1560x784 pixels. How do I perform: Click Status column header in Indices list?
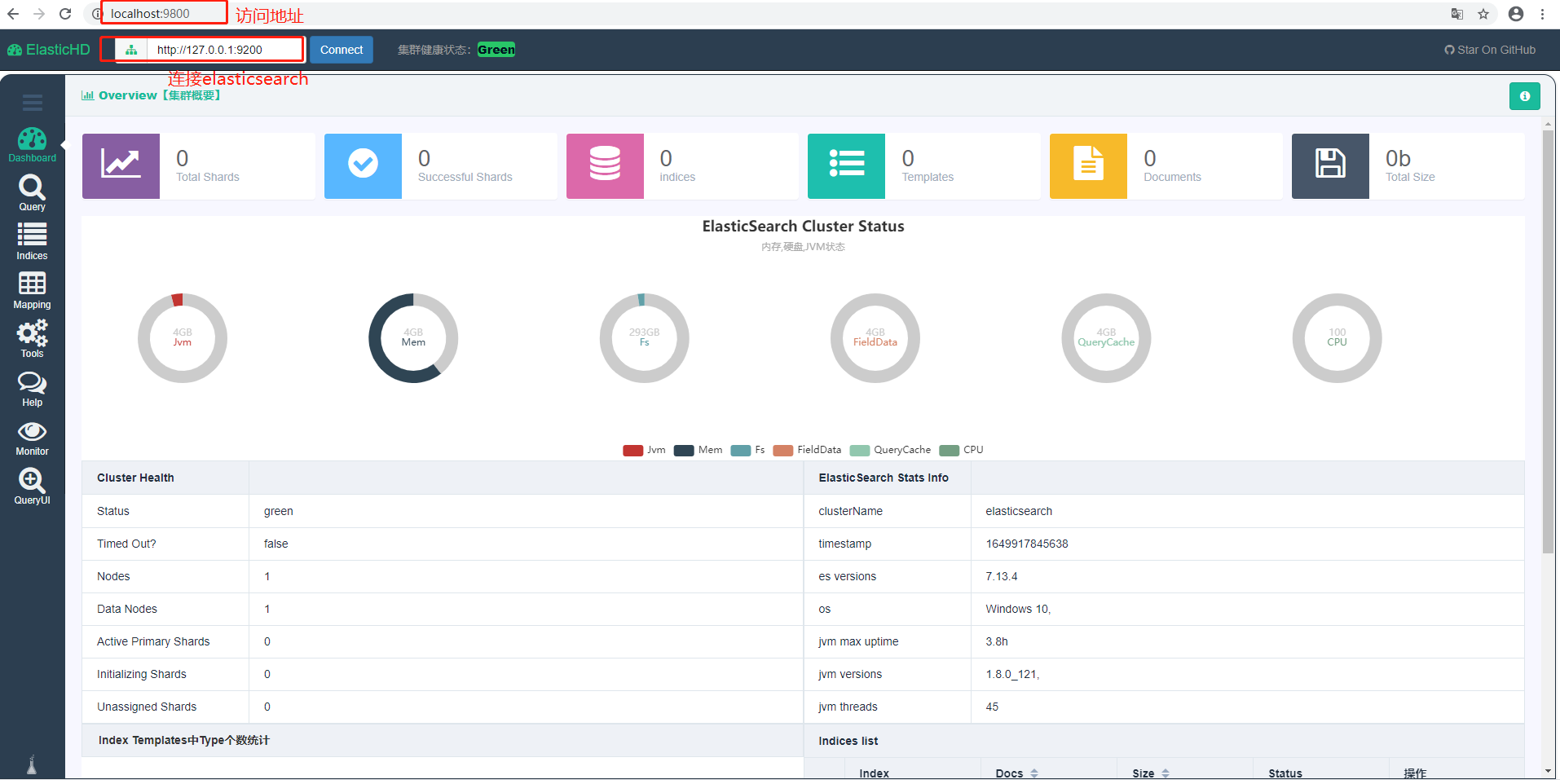(x=1285, y=773)
